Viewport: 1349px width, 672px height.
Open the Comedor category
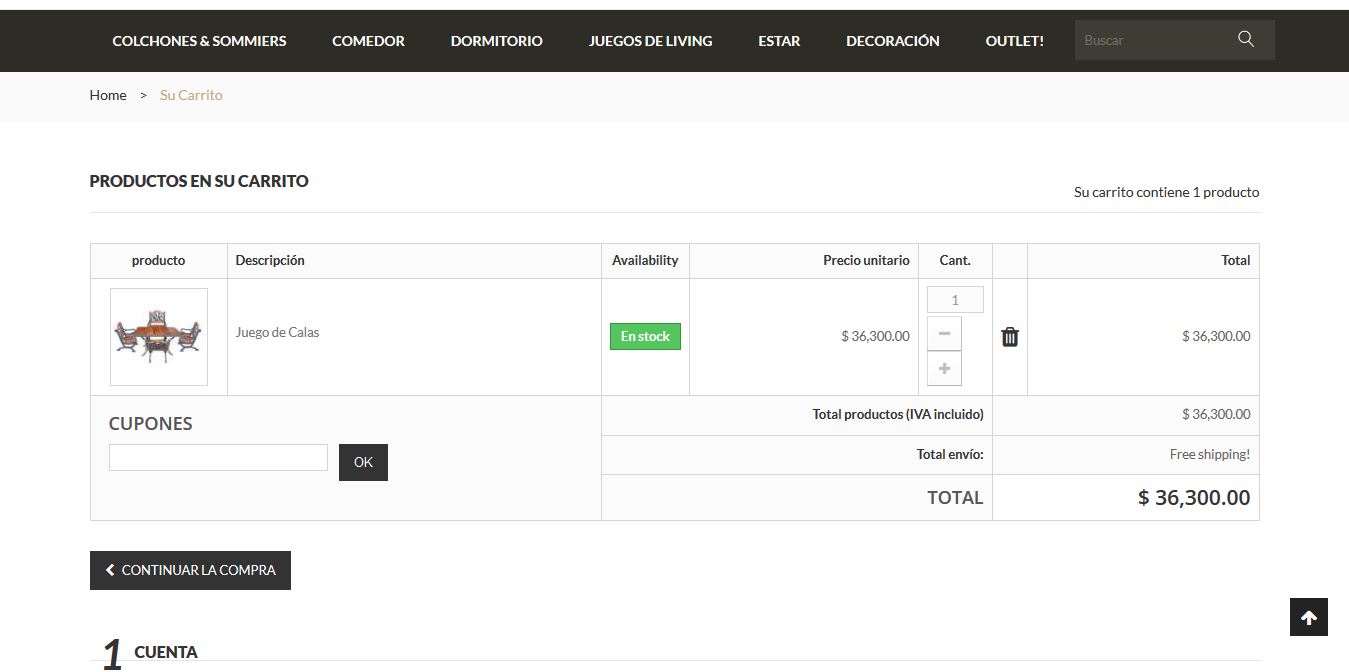(x=368, y=41)
